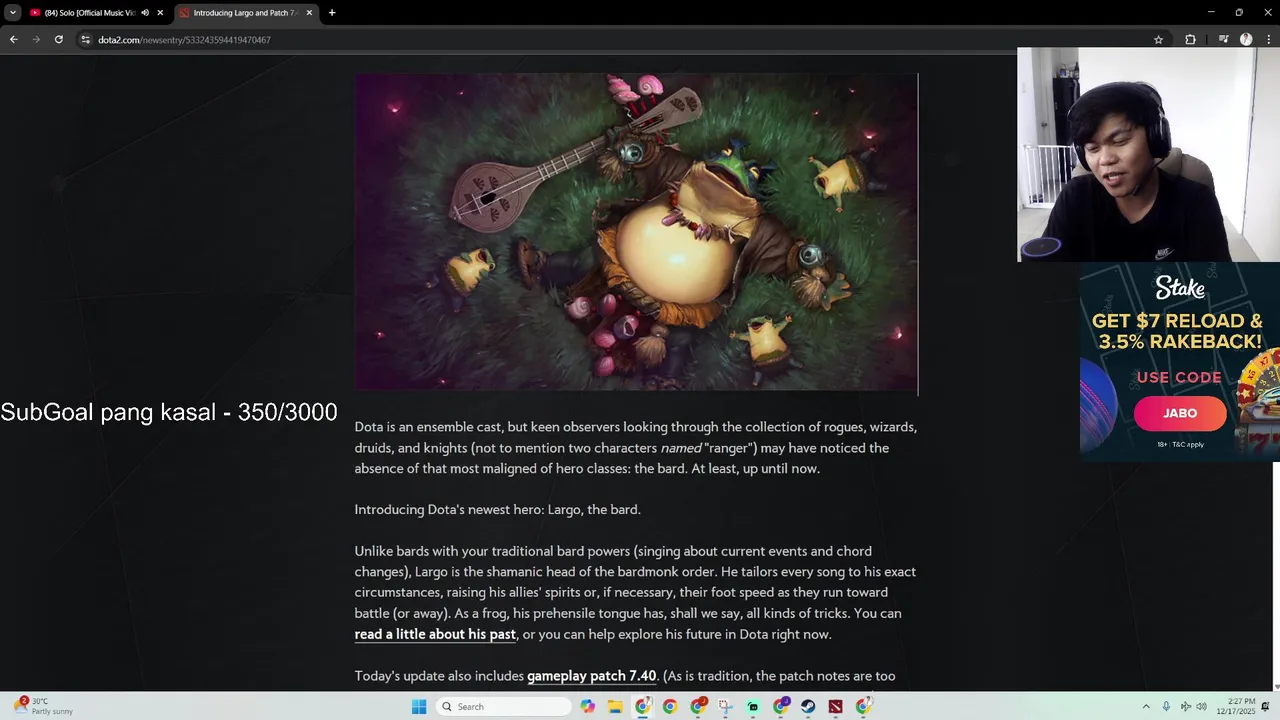Show hidden system tray icons
1280x720 pixels.
coord(1146,707)
